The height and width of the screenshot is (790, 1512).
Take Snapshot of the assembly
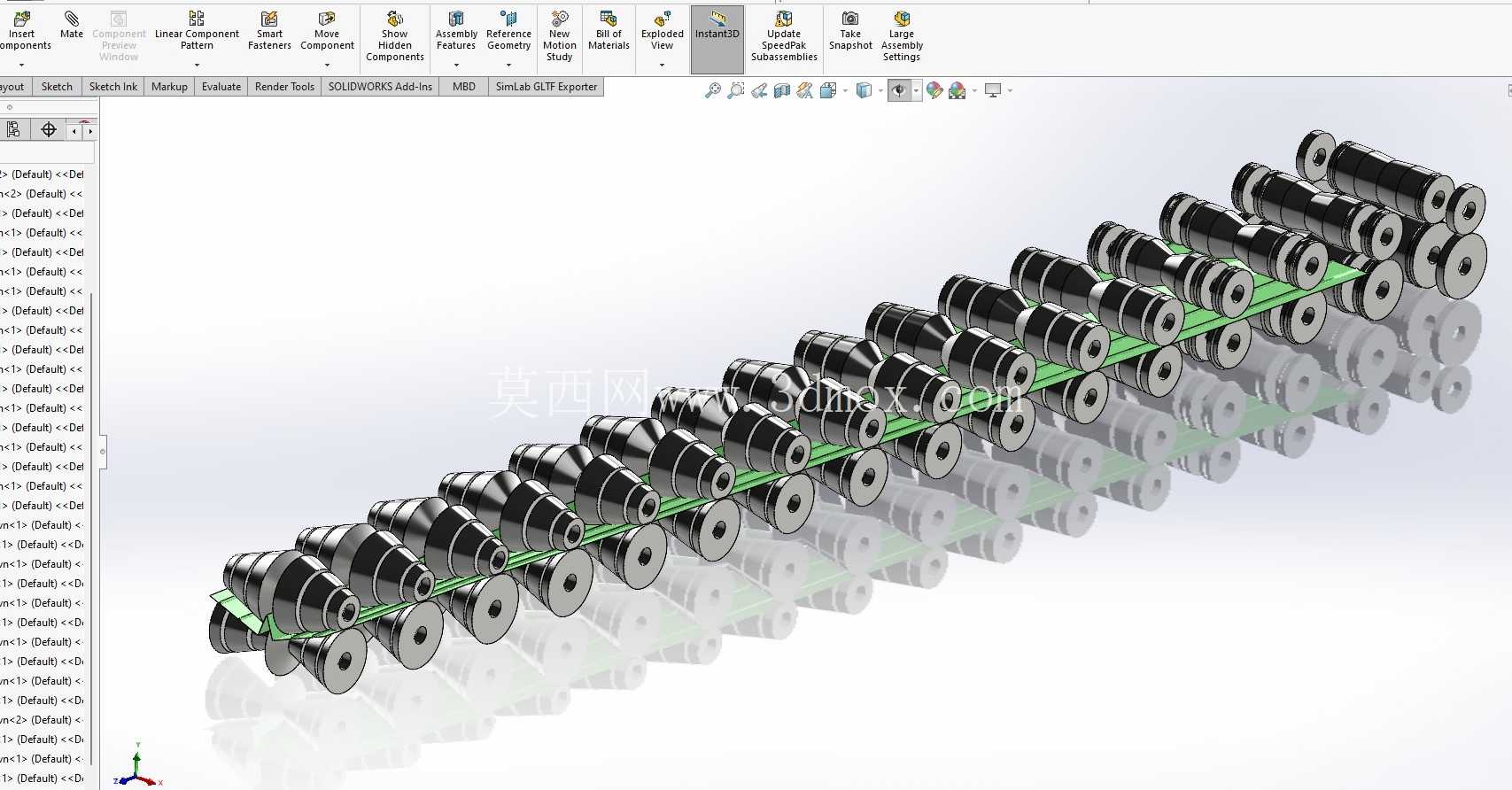point(850,31)
